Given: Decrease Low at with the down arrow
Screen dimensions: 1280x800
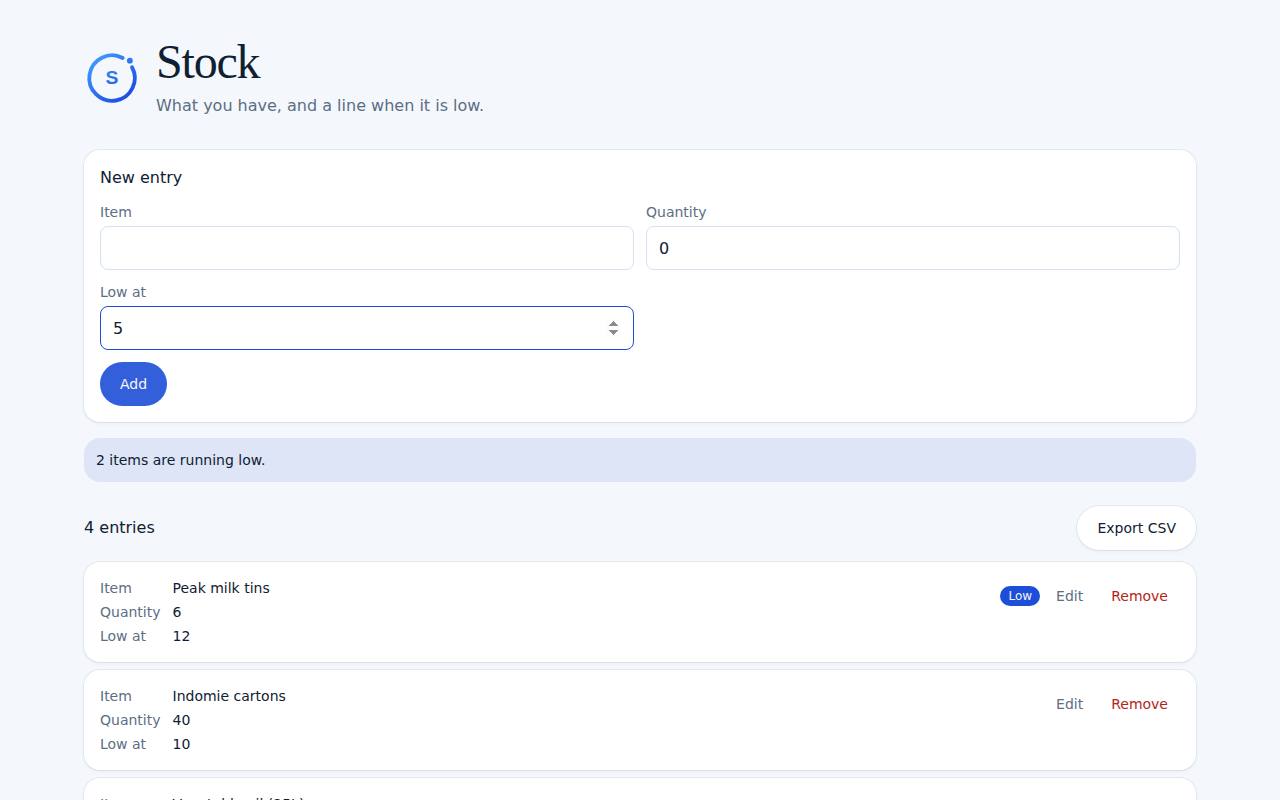Looking at the screenshot, I should point(613,333).
